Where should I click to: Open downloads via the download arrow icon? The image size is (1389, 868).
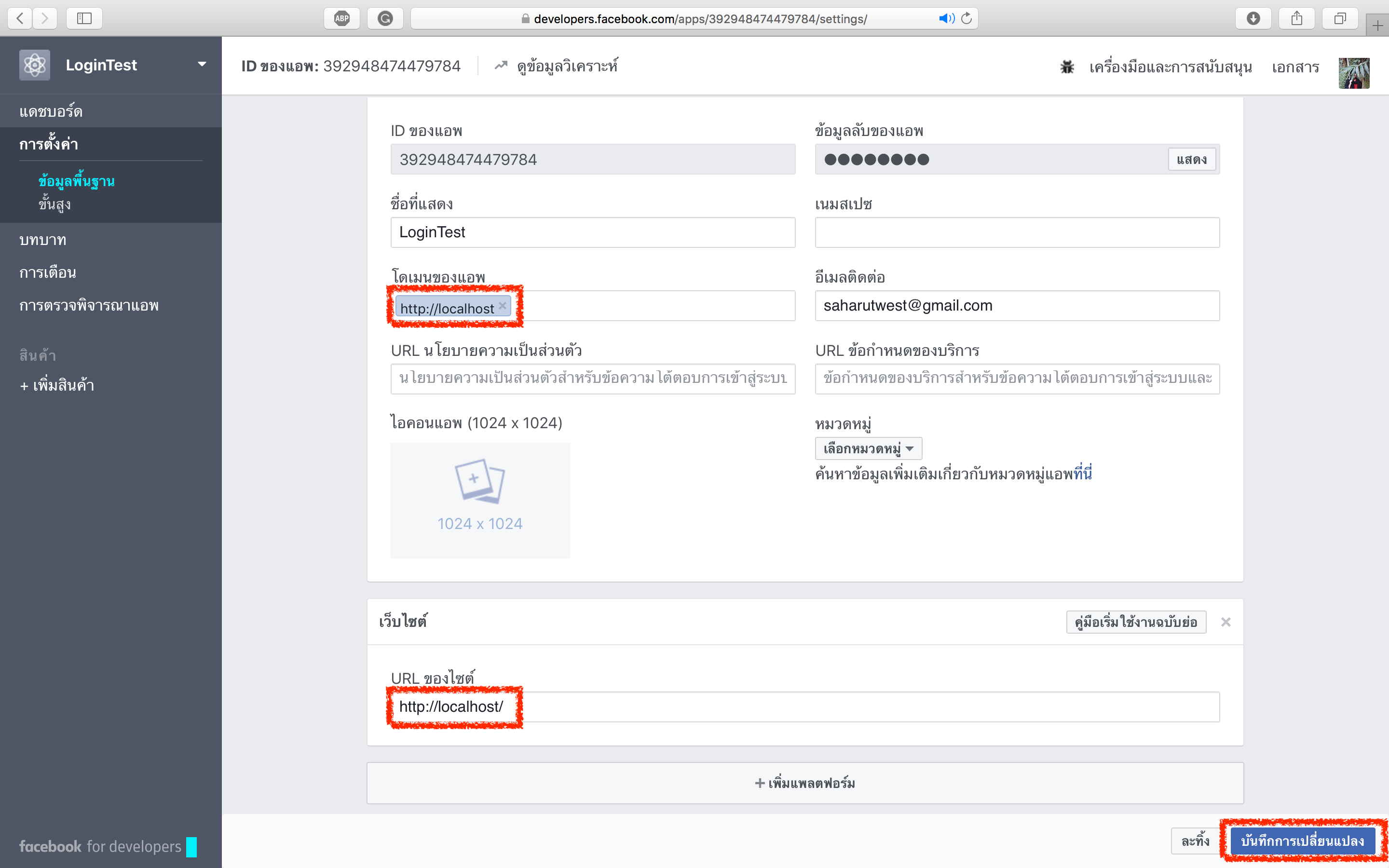click(x=1253, y=18)
